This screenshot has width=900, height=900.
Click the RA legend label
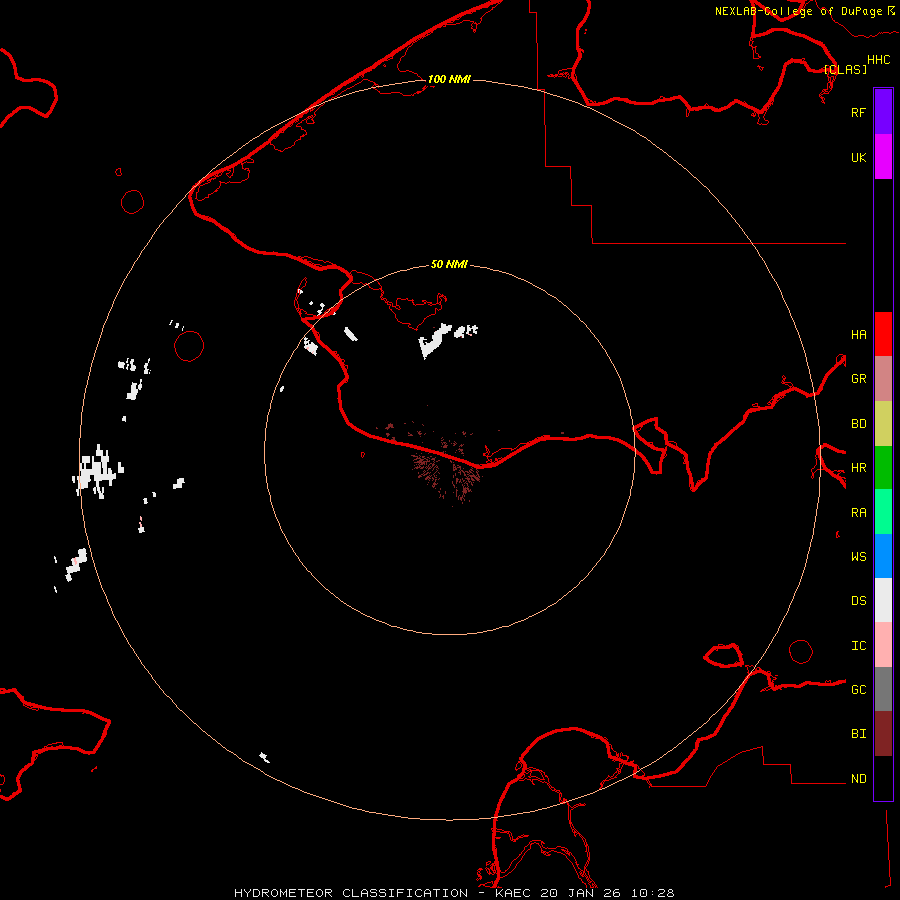click(x=858, y=513)
